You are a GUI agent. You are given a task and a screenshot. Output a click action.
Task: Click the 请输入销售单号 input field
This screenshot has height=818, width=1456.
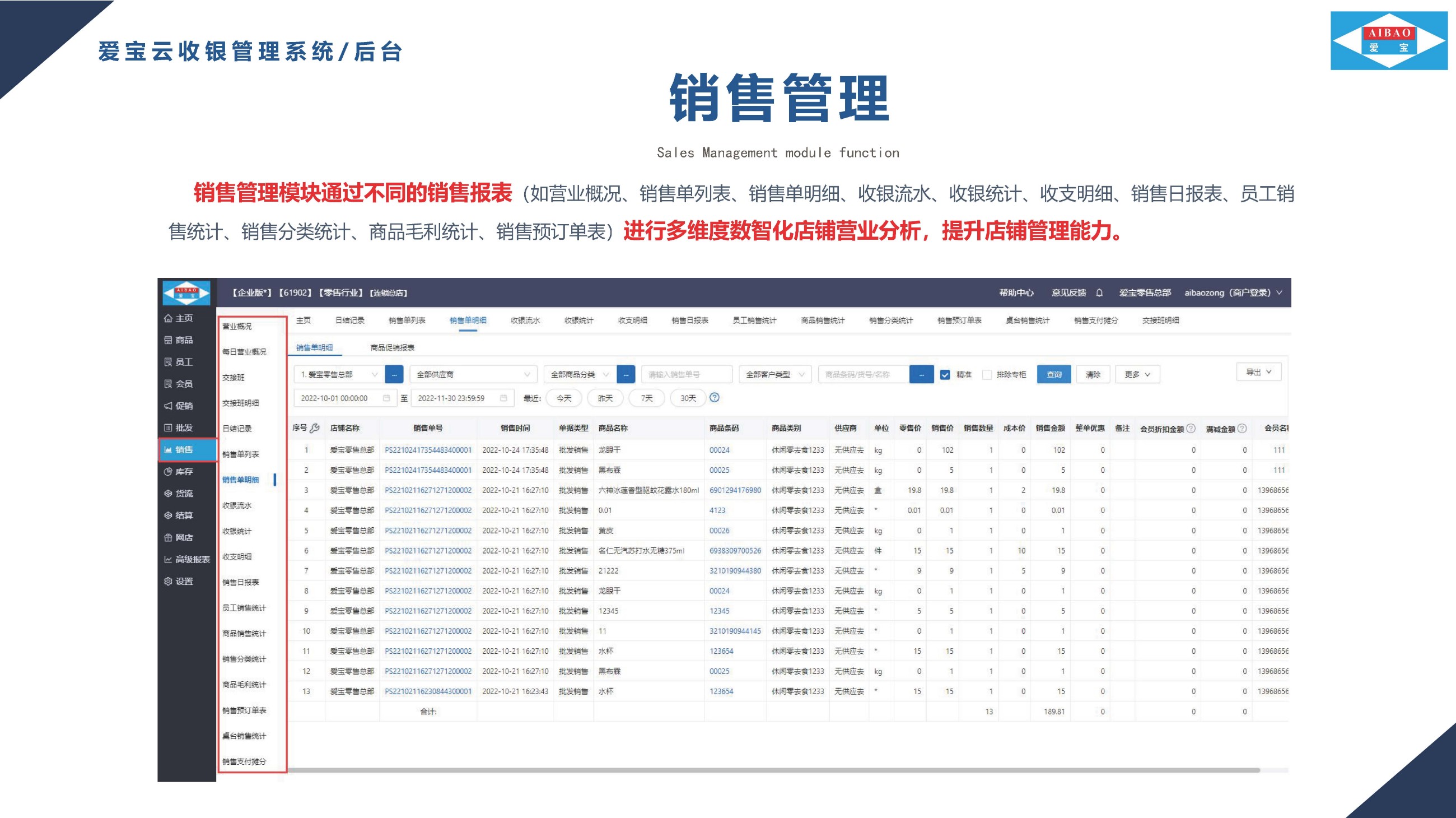(687, 374)
